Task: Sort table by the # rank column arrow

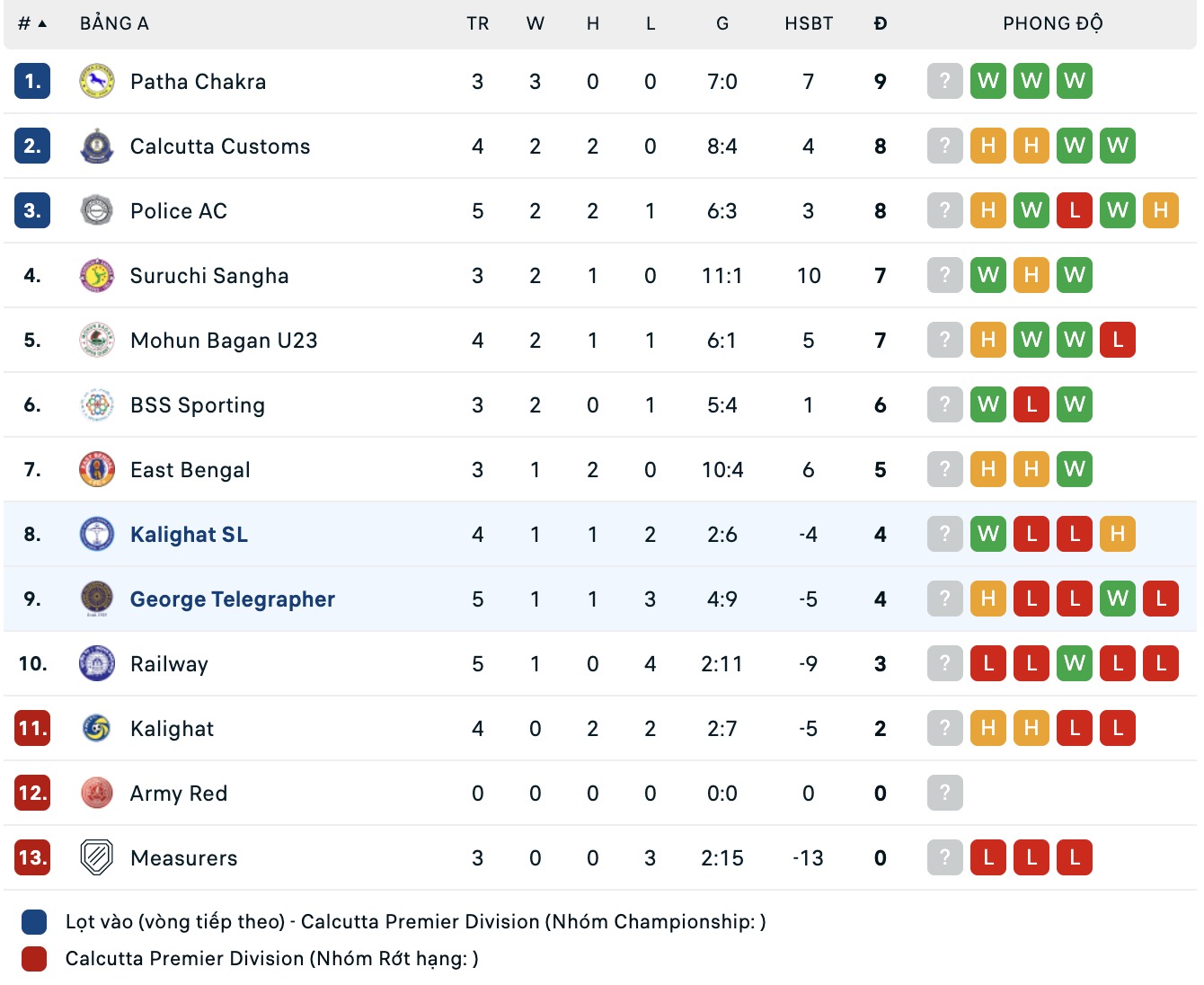Action: [42, 23]
